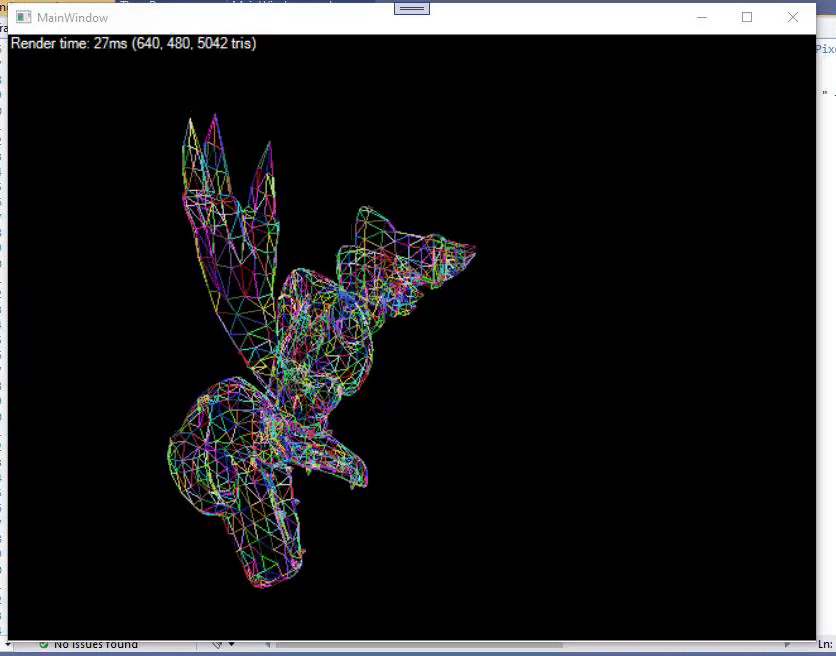This screenshot has width=836, height=656.
Task: Click the horizontal scrollbar in the editor behind
Action: 419,645
